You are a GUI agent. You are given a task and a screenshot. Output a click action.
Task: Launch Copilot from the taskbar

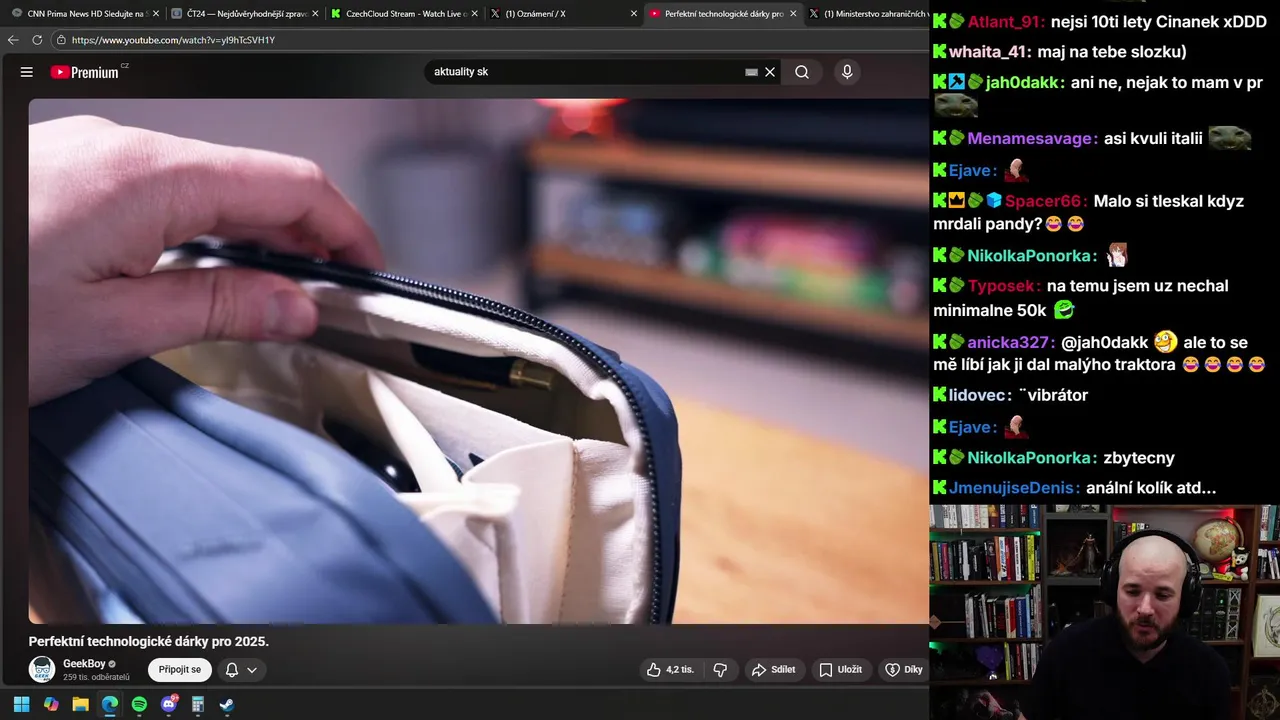(51, 704)
